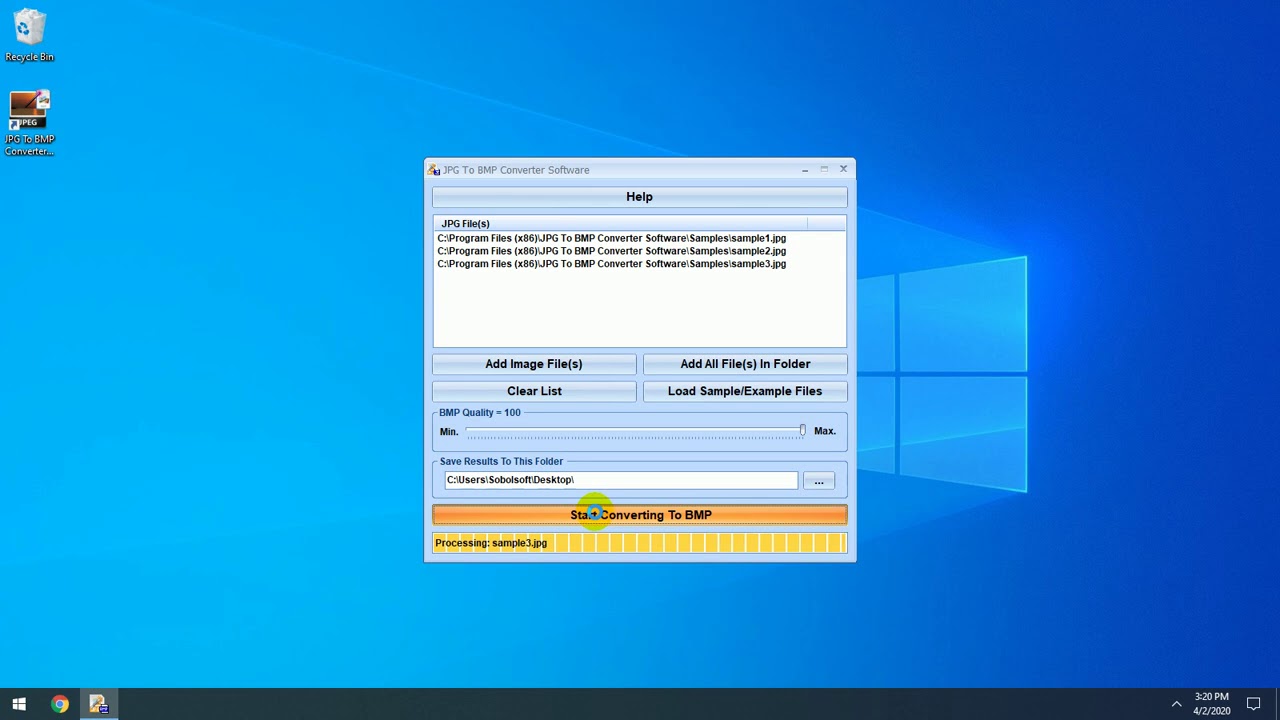
Task: Open the Windows Start menu
Action: point(18,704)
